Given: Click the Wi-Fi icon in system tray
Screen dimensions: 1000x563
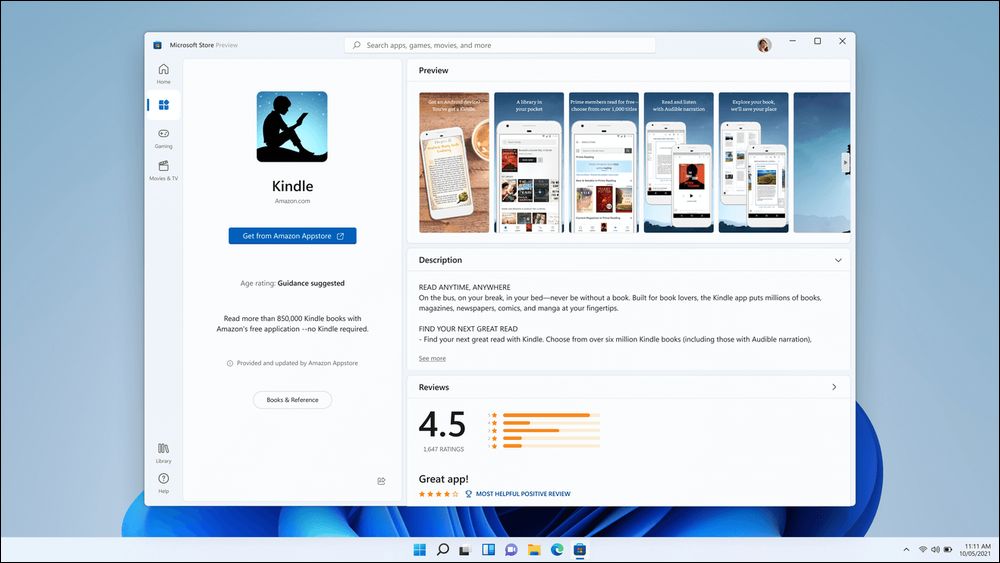Looking at the screenshot, I should pos(923,550).
